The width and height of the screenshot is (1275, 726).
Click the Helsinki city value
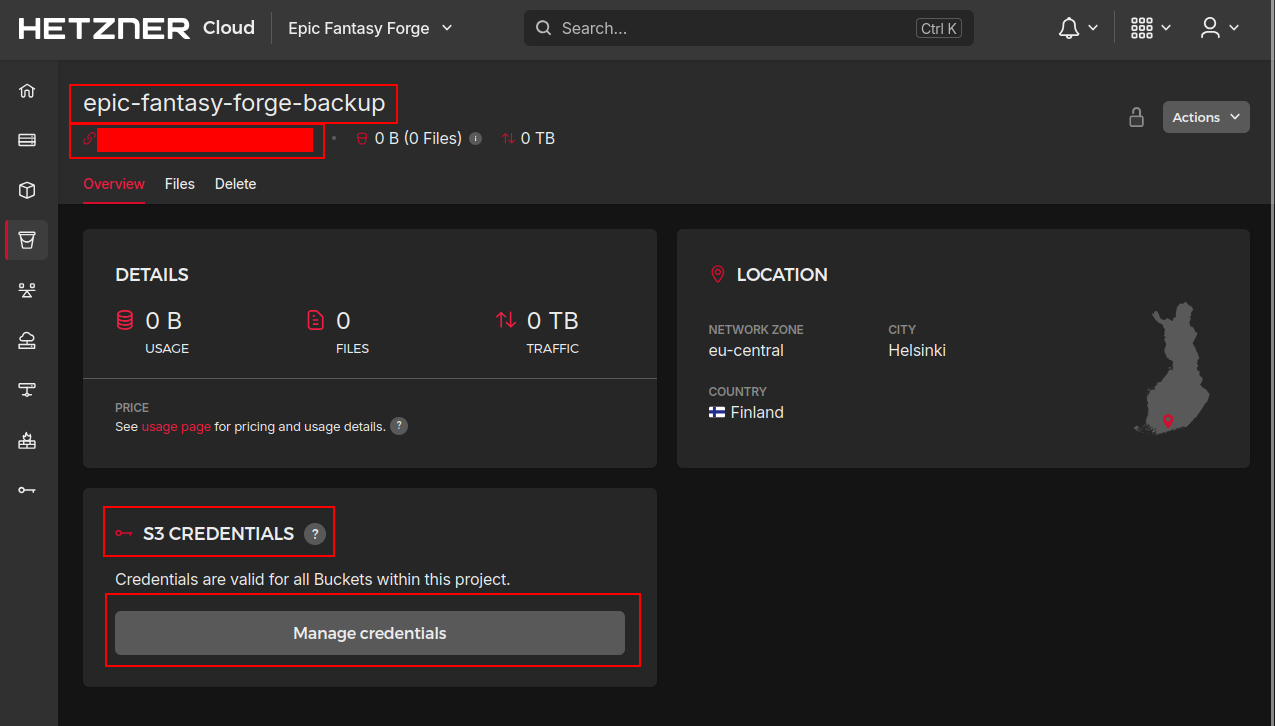click(x=917, y=351)
